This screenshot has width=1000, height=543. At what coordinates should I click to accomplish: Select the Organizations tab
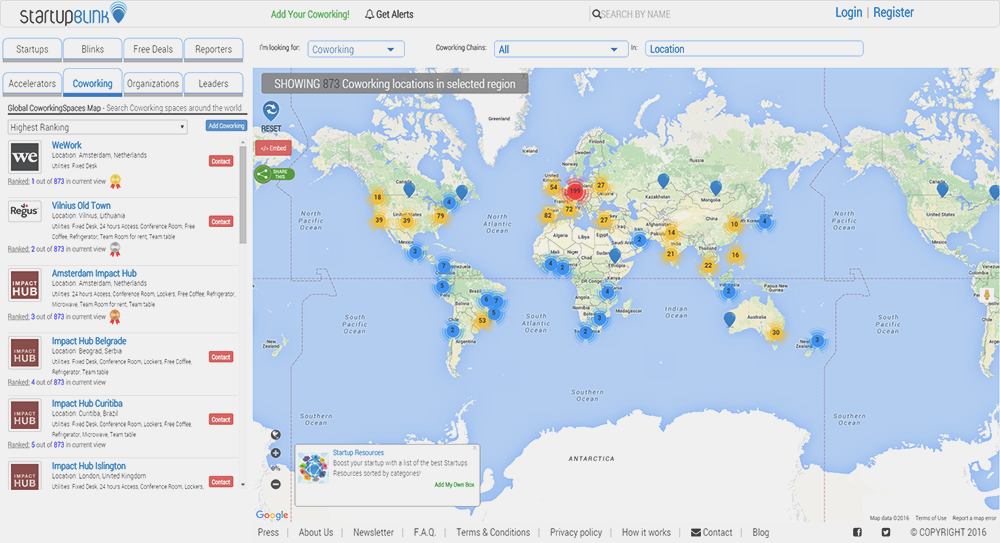(153, 84)
